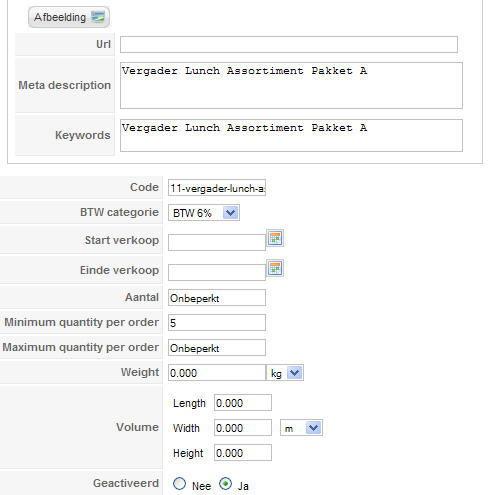Open the Start verkoop calendar picker
488x495 pixels.
pos(275,238)
